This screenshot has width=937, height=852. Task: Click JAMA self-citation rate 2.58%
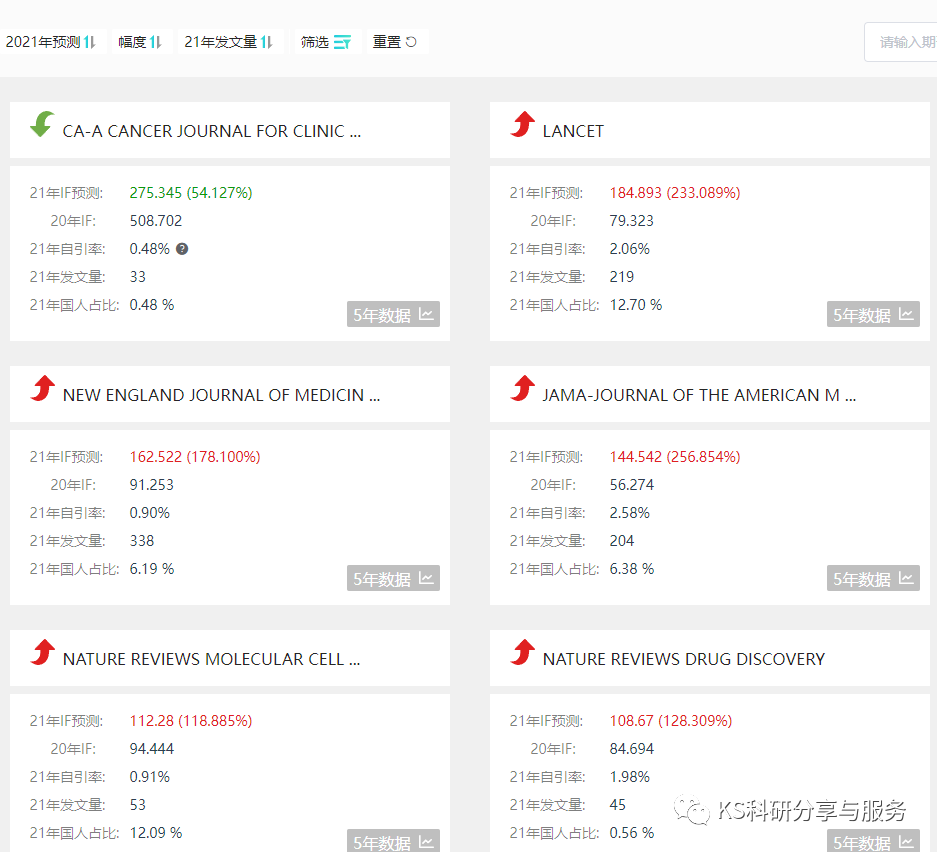[629, 513]
